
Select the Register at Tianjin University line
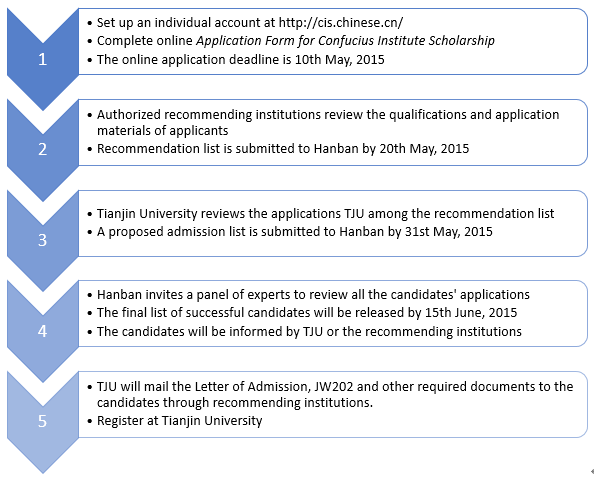pos(179,421)
